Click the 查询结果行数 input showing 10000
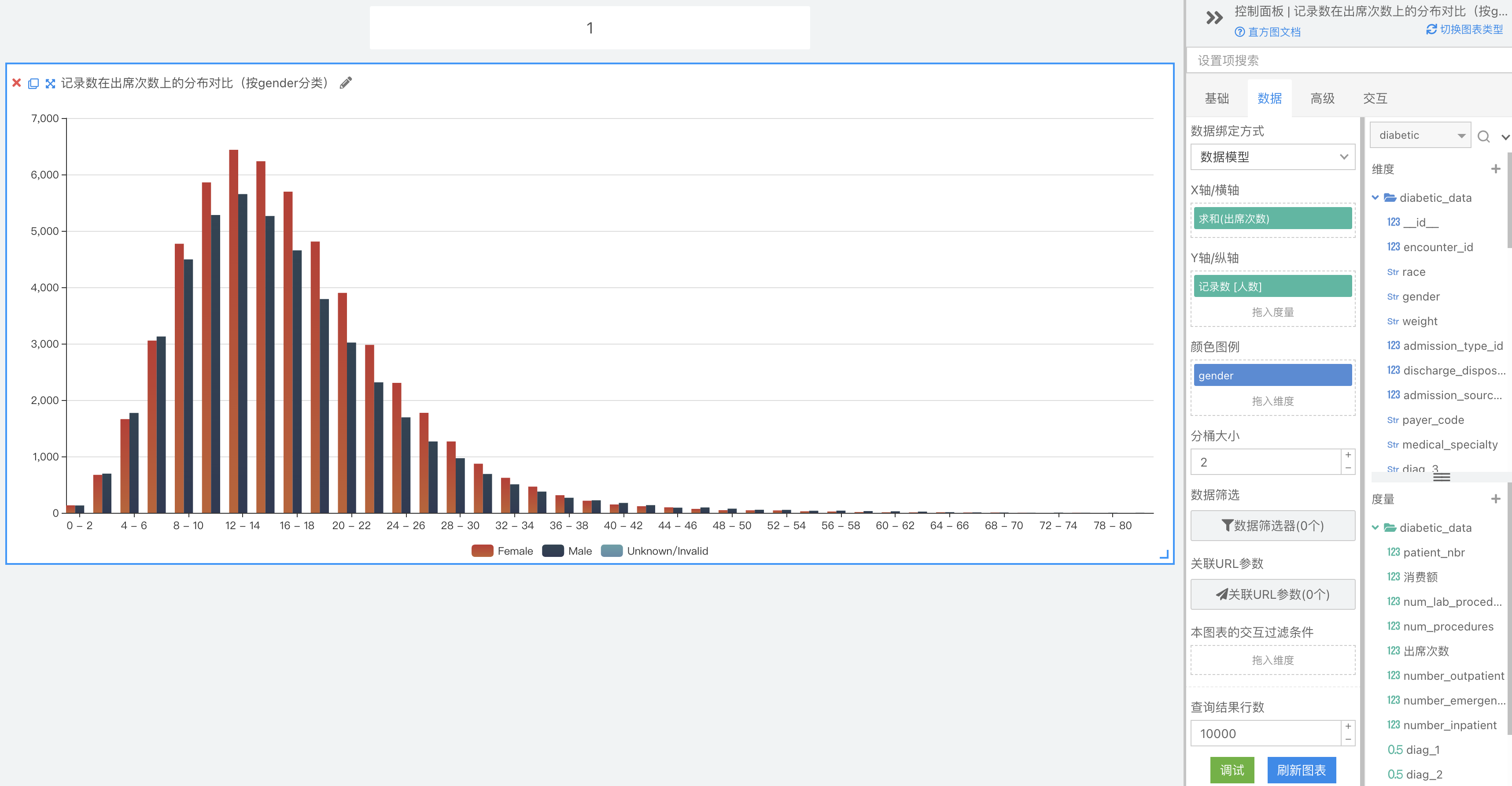This screenshot has width=1512, height=786. point(1265,733)
